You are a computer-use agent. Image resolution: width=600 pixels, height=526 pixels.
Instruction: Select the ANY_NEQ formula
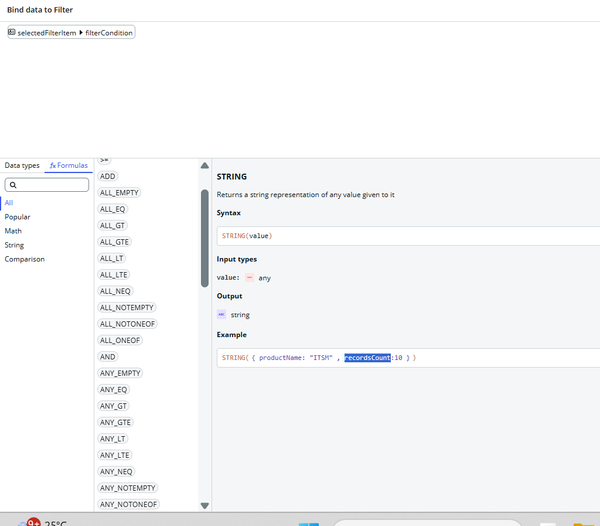tap(116, 472)
